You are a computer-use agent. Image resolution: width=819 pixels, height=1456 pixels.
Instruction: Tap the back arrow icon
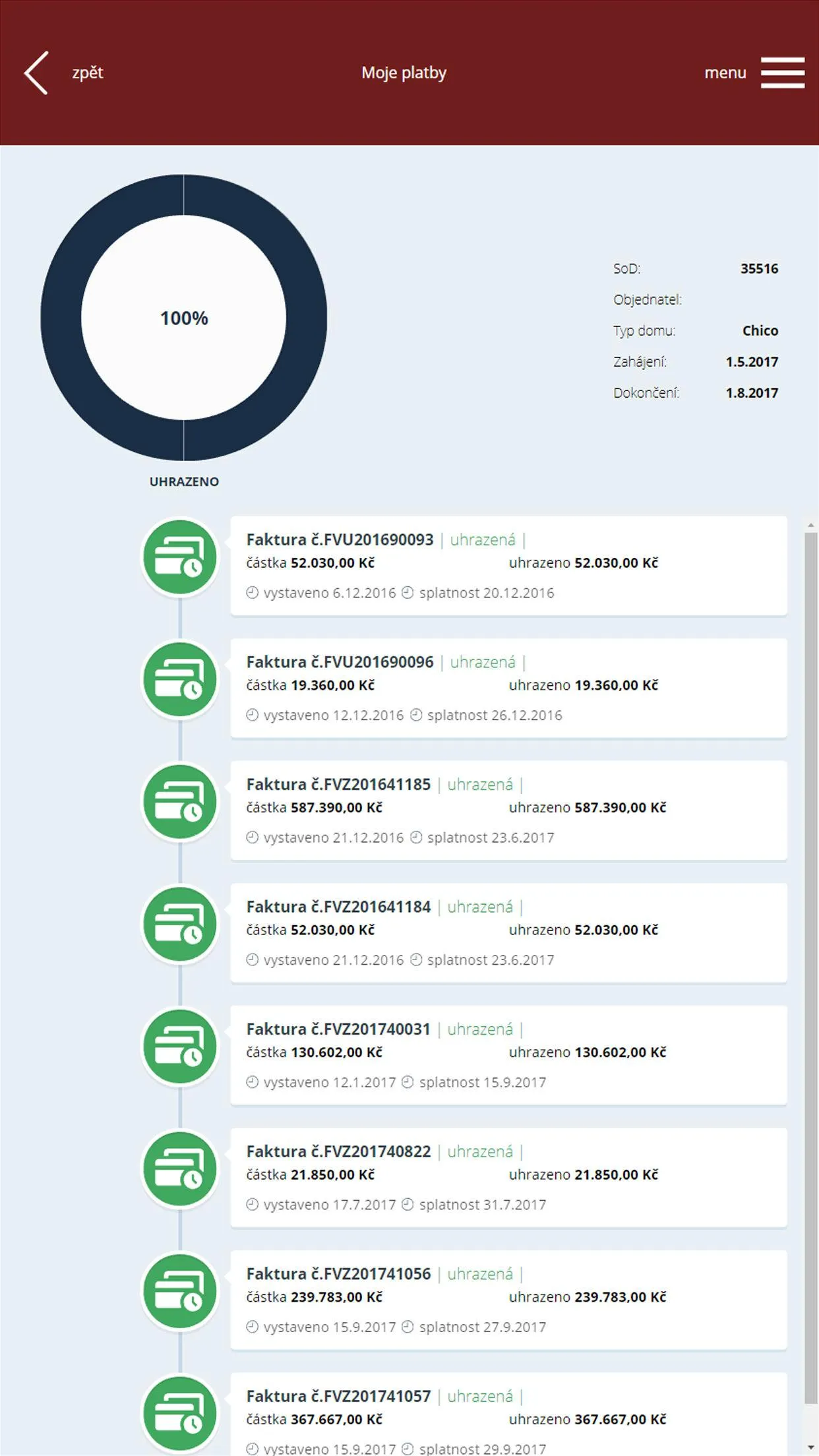36,73
